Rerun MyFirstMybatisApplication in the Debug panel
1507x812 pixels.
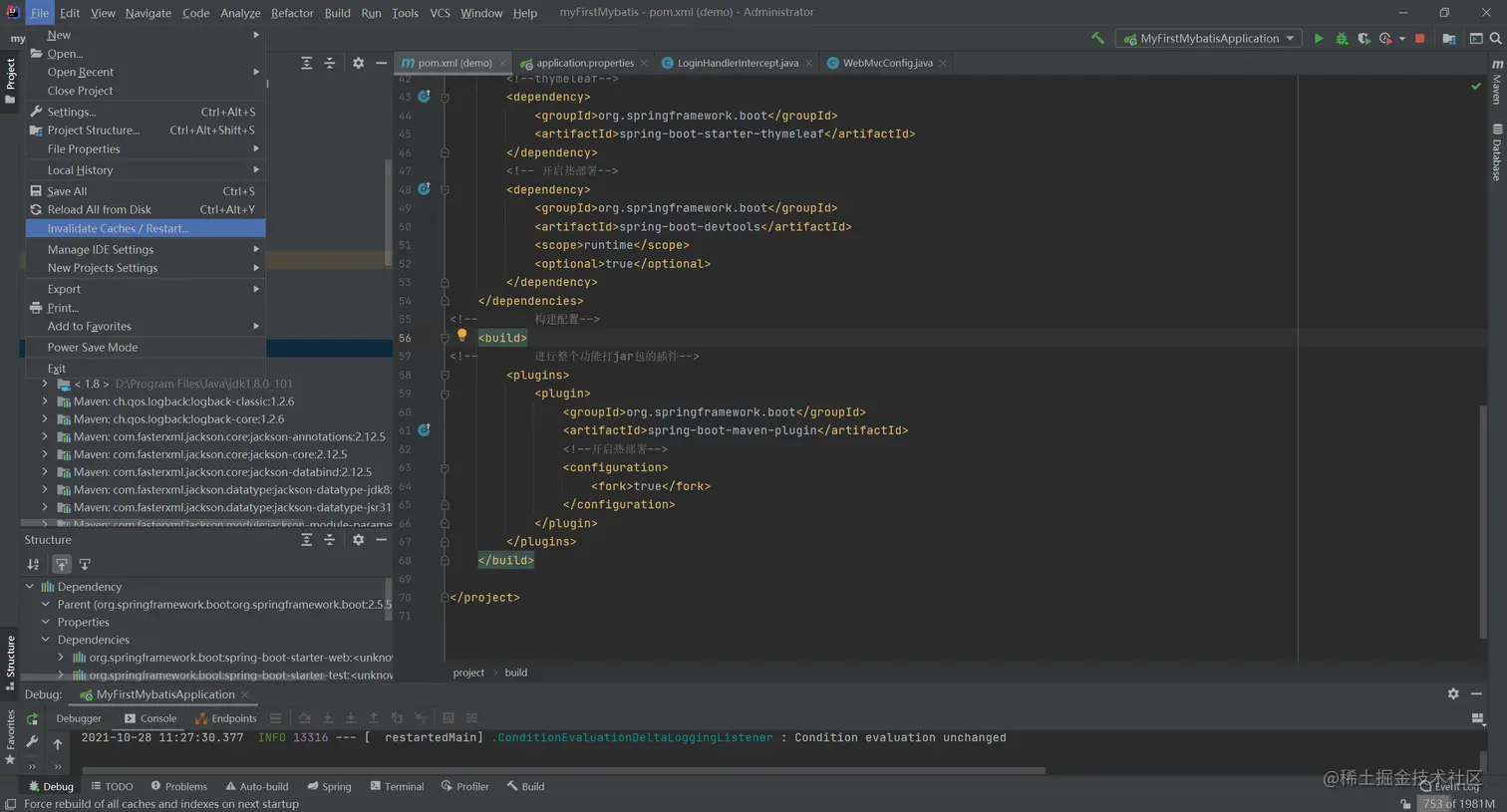click(x=32, y=718)
